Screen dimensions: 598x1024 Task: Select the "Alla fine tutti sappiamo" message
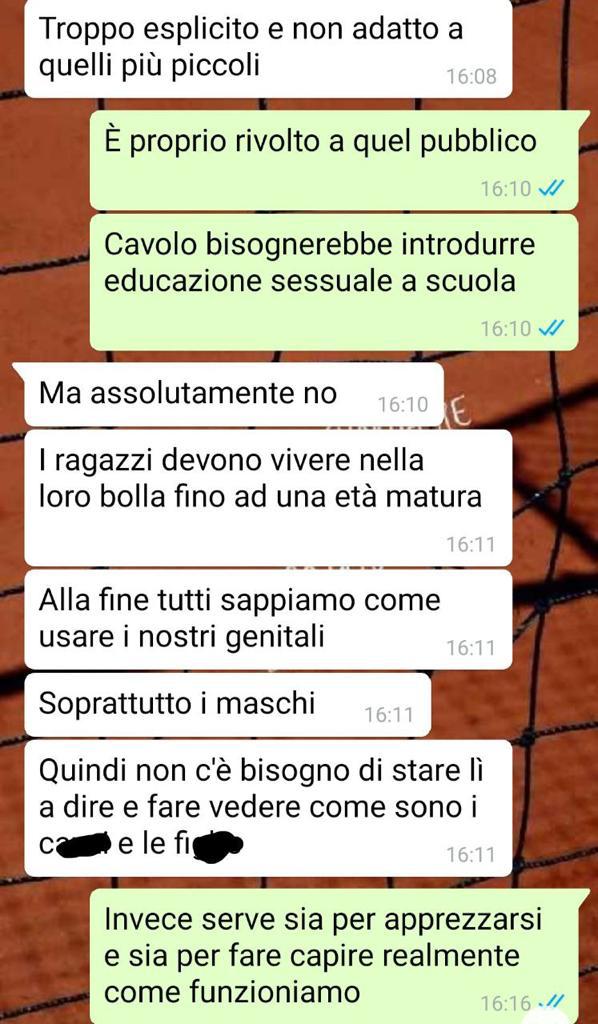click(x=268, y=619)
